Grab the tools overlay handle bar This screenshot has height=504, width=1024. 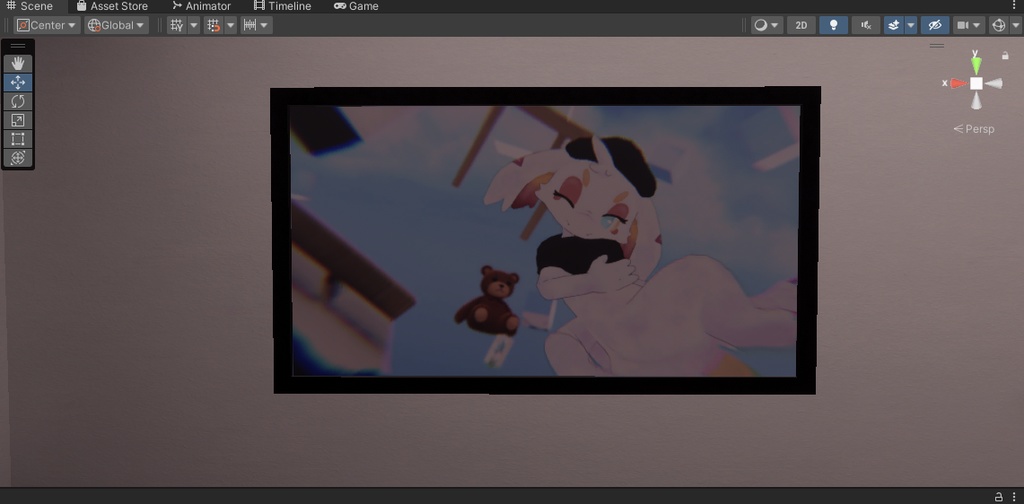pyautogui.click(x=18, y=46)
